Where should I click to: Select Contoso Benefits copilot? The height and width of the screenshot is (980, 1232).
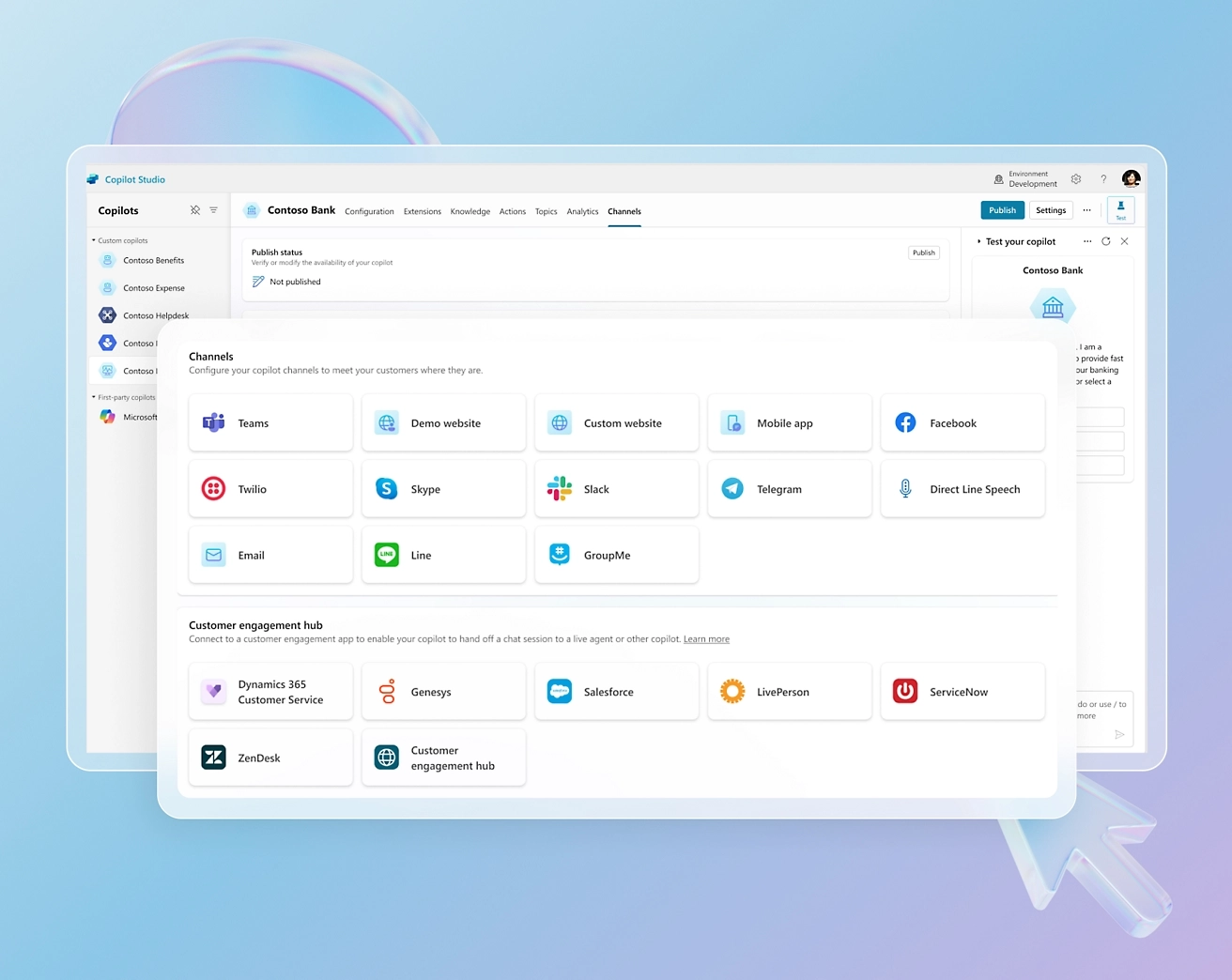[159, 260]
